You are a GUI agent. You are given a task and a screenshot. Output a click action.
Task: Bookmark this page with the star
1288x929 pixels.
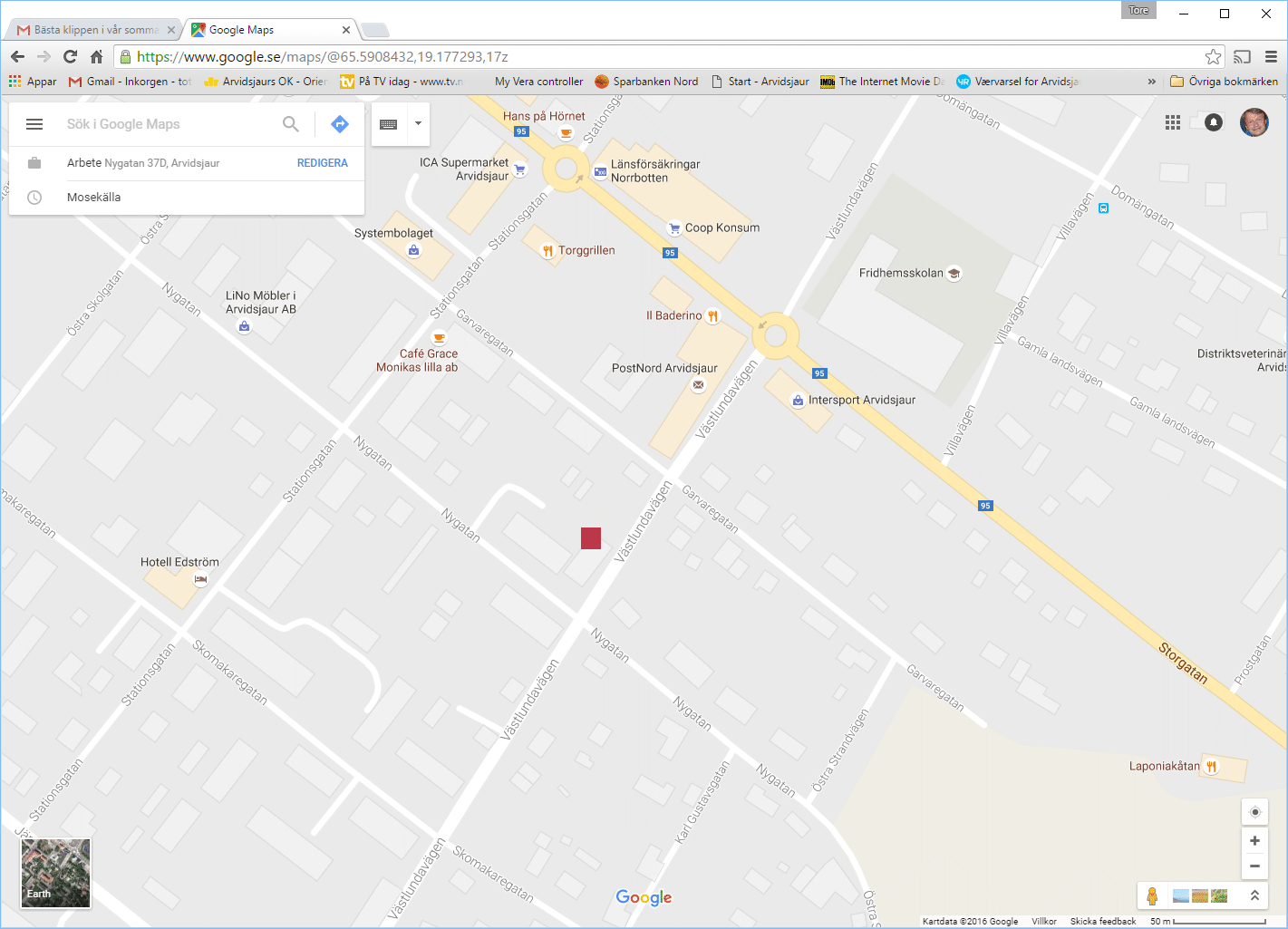click(x=1213, y=57)
